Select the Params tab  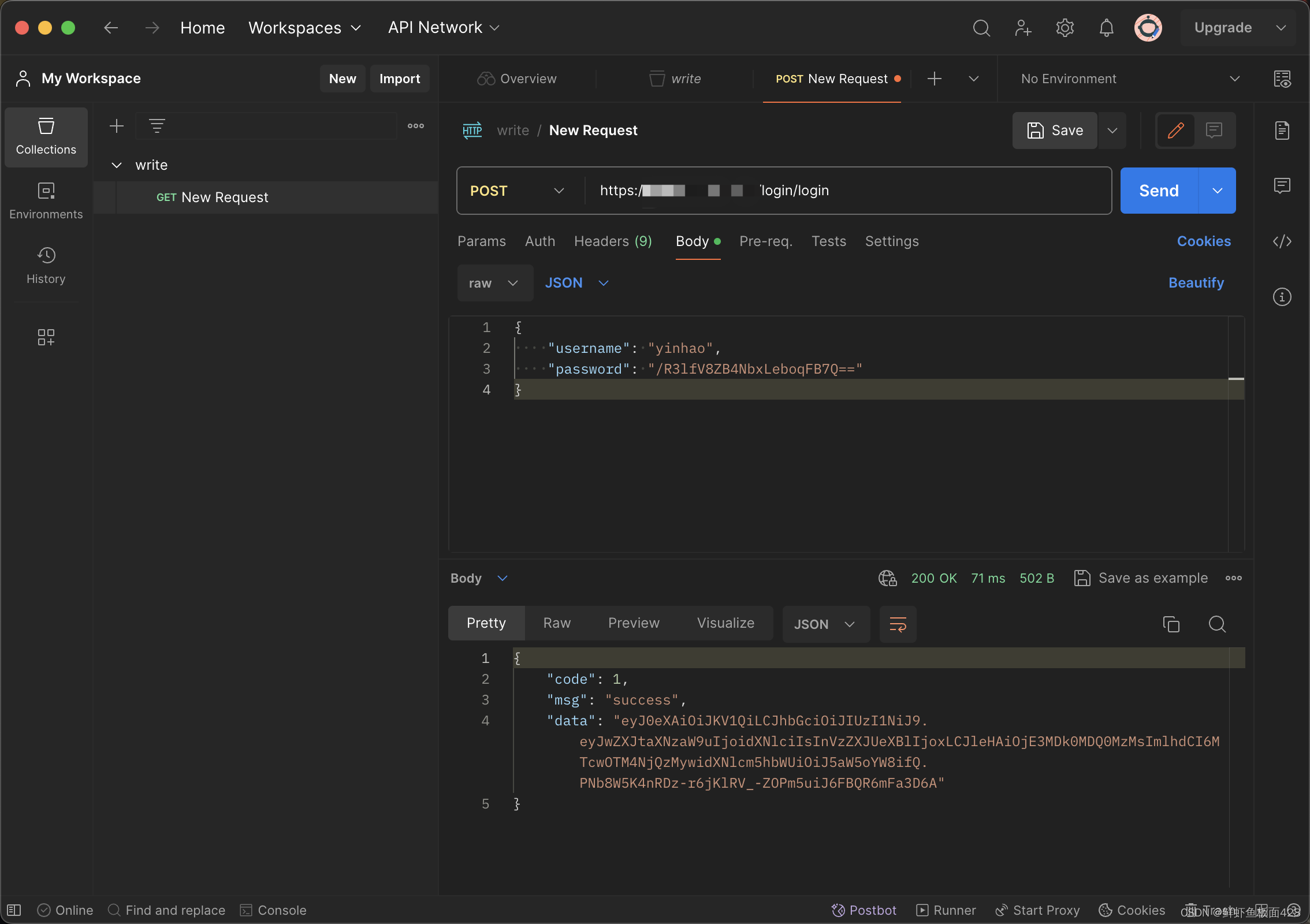(x=482, y=241)
